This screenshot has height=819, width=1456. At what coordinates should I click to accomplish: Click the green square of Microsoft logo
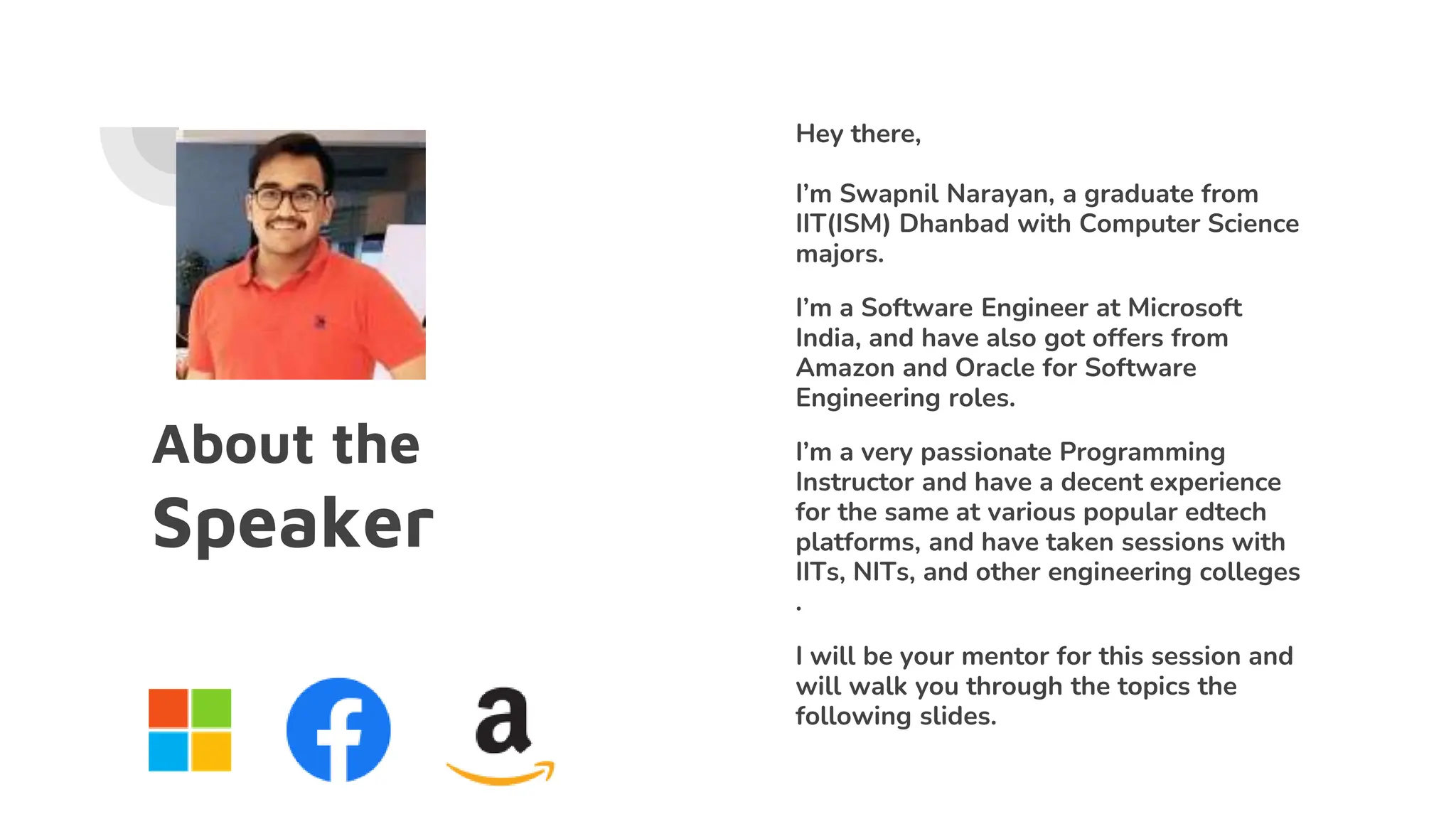coord(211,708)
